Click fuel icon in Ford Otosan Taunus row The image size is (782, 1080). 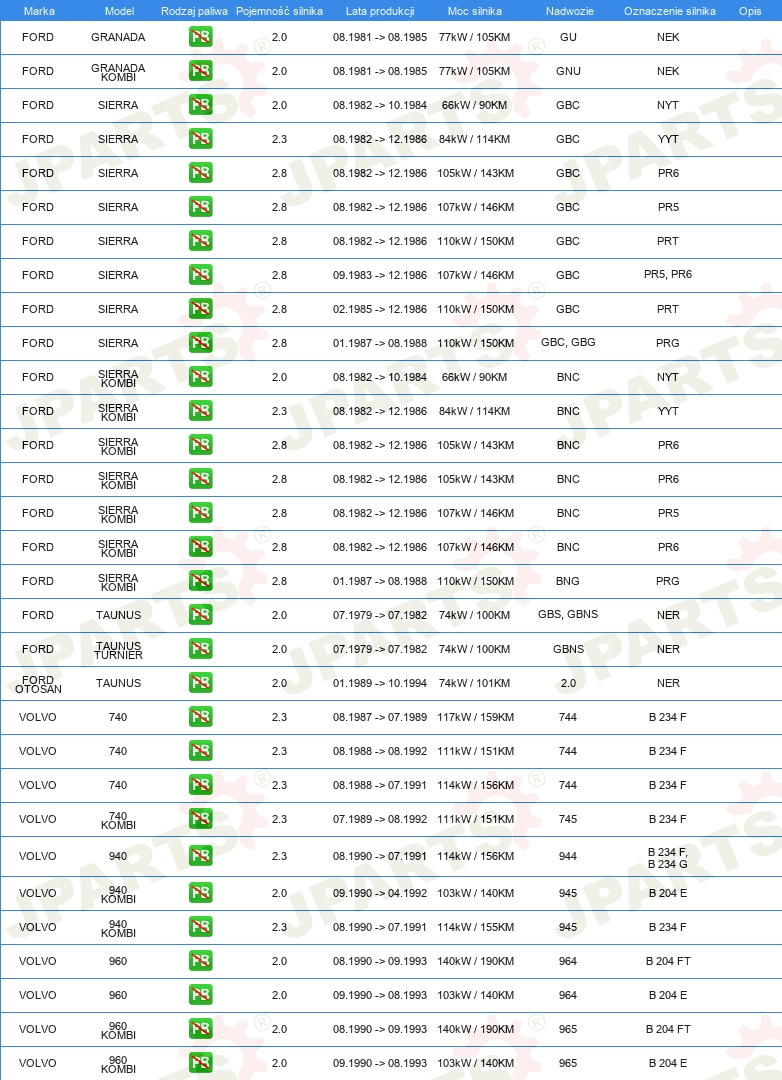[x=200, y=683]
